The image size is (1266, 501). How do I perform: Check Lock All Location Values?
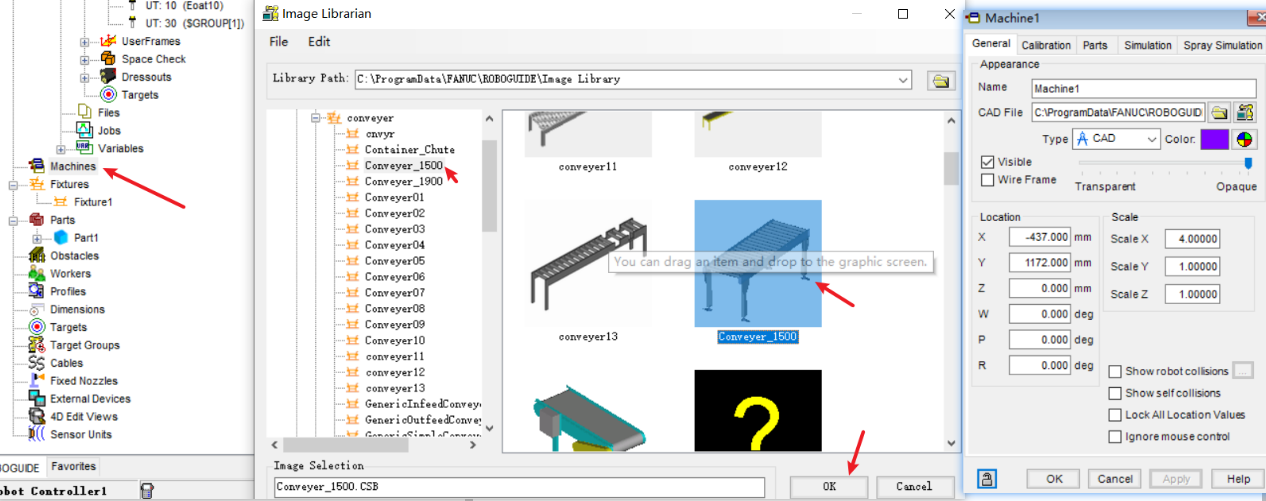pos(1115,415)
